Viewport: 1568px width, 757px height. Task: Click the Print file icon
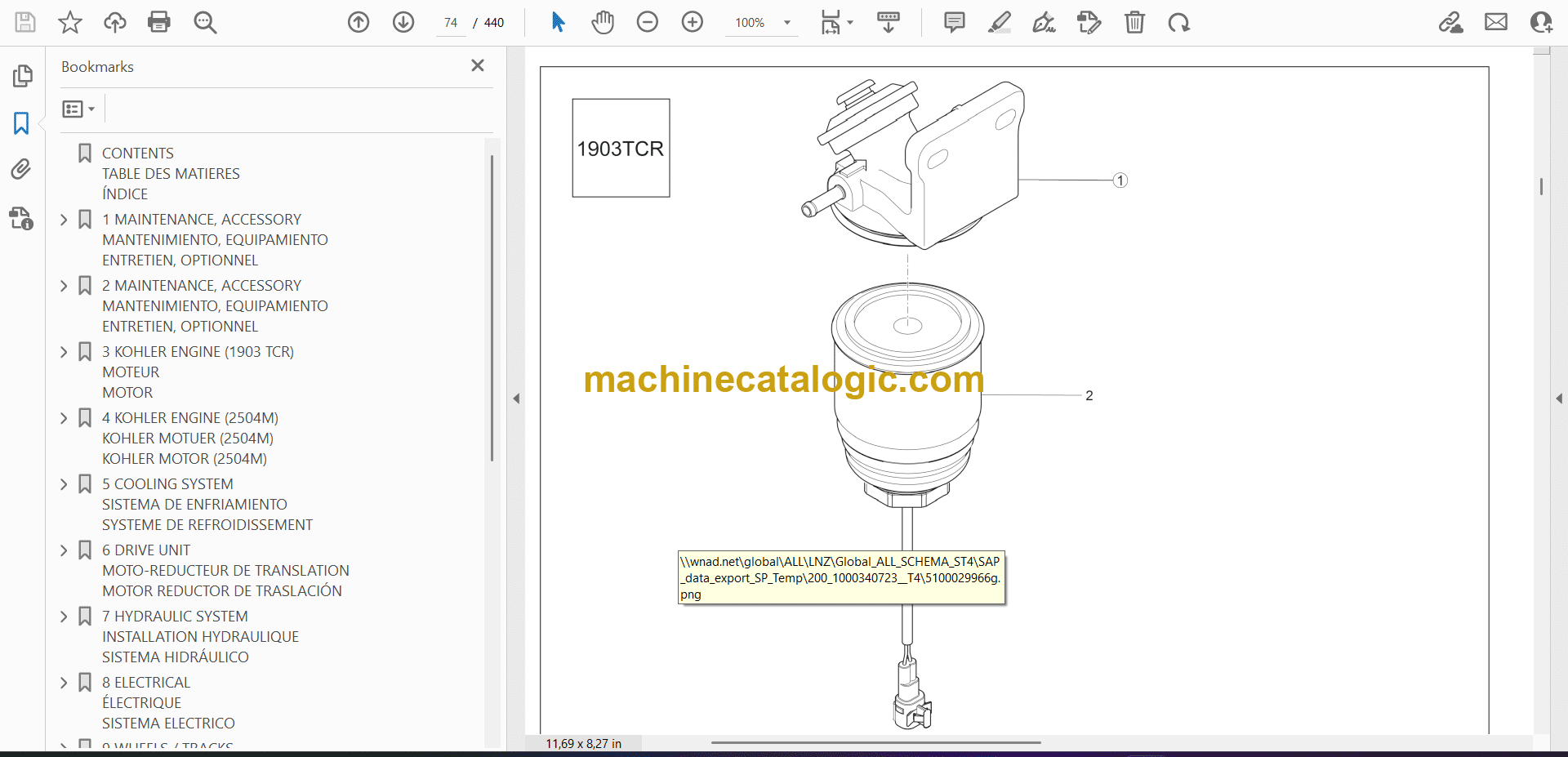coord(159,22)
